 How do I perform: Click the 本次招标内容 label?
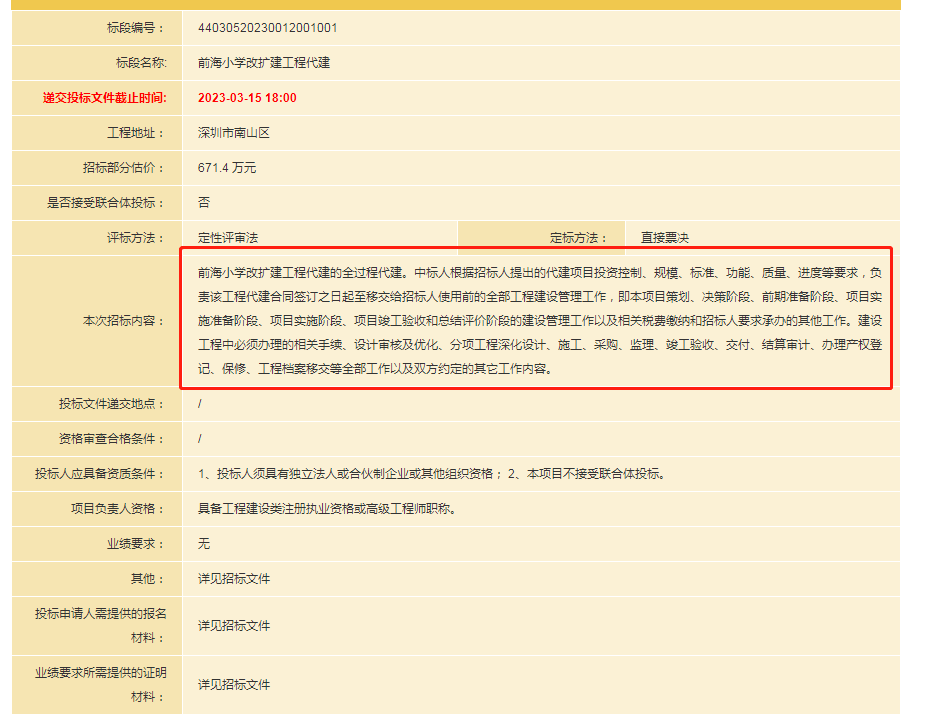pyautogui.click(x=124, y=321)
